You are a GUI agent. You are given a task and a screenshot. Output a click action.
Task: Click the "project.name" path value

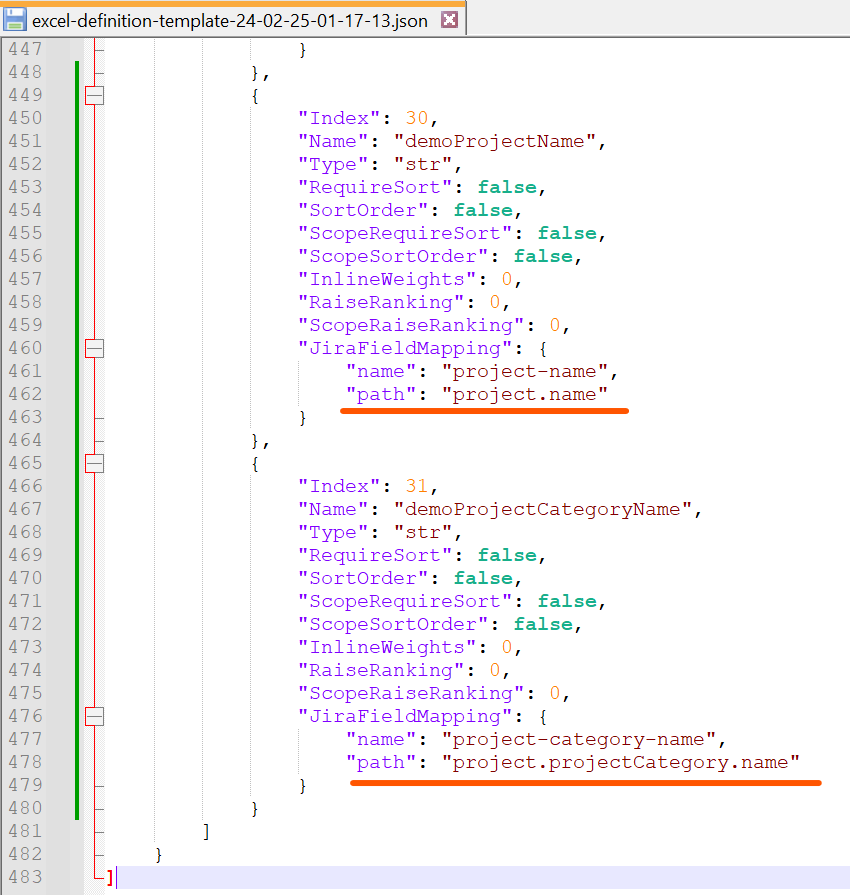click(x=525, y=394)
